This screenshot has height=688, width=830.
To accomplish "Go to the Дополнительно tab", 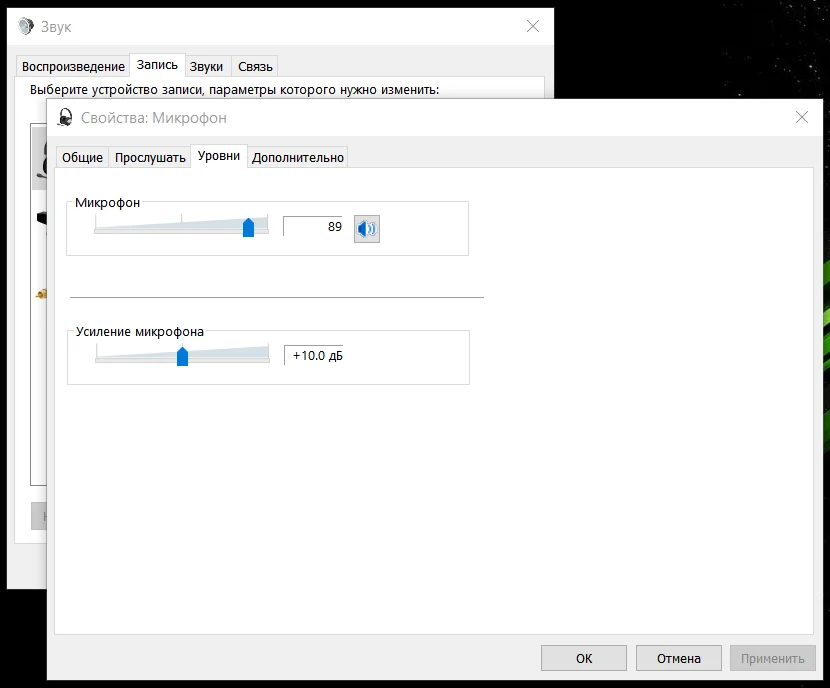I will (x=298, y=157).
